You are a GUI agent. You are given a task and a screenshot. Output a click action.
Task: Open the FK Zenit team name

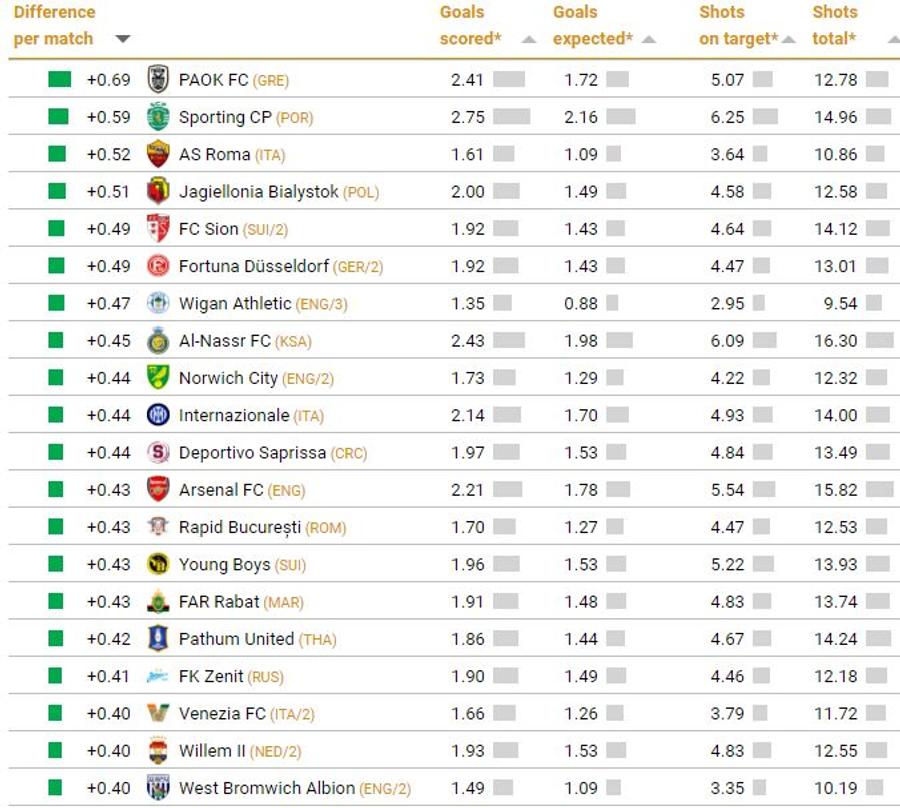coord(211,677)
